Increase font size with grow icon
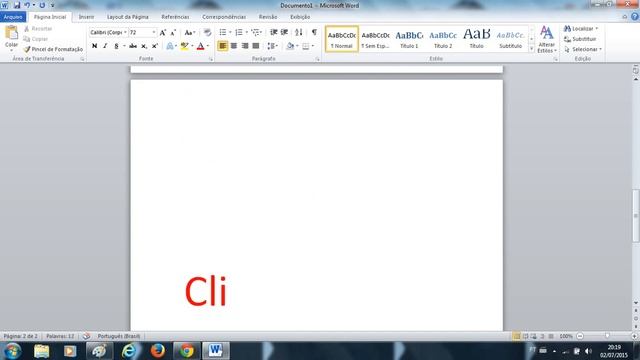The image size is (640, 360). (x=163, y=33)
